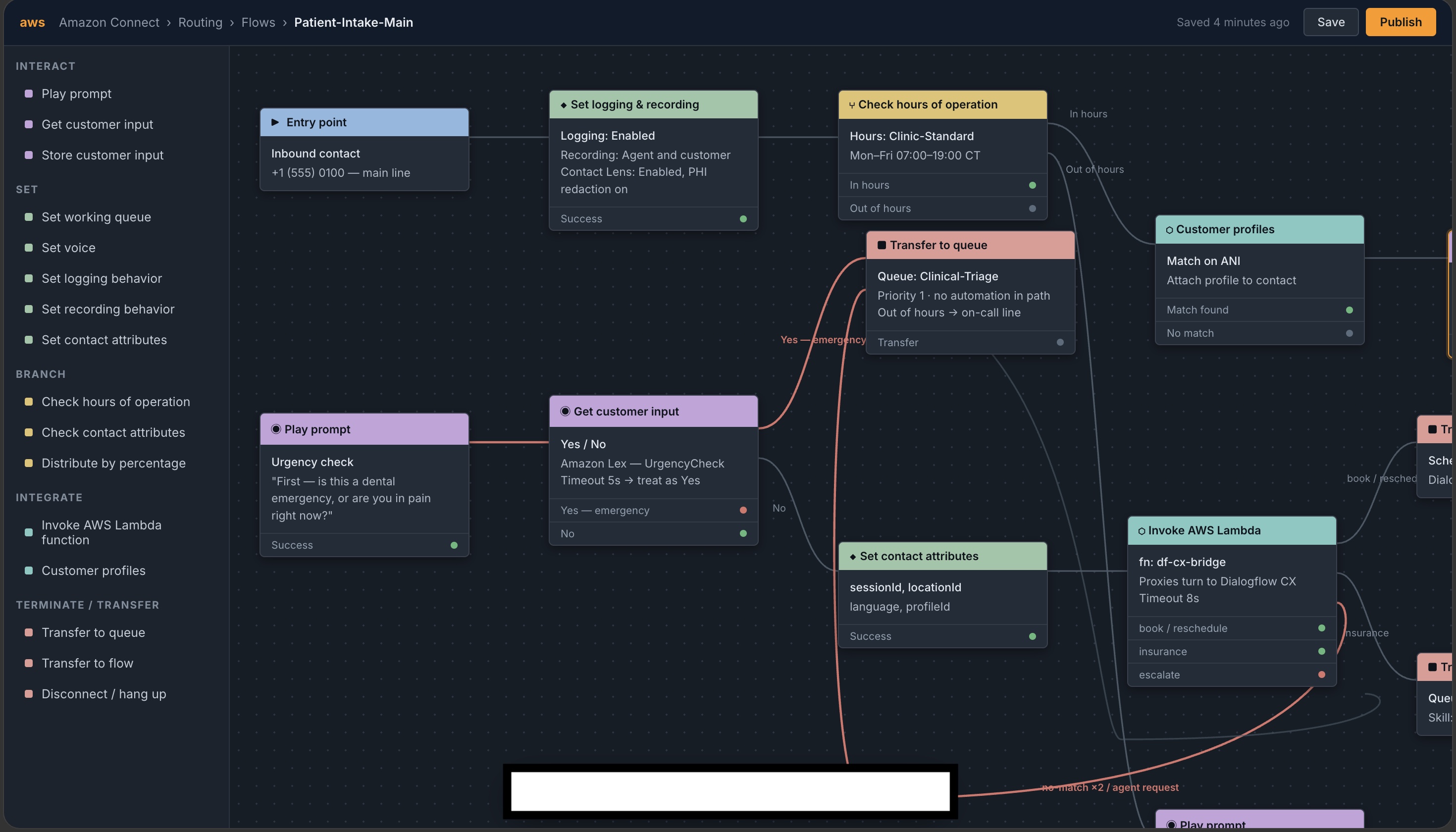Pick Transfer to queue in sidebar
This screenshot has width=1456, height=832.
(93, 632)
